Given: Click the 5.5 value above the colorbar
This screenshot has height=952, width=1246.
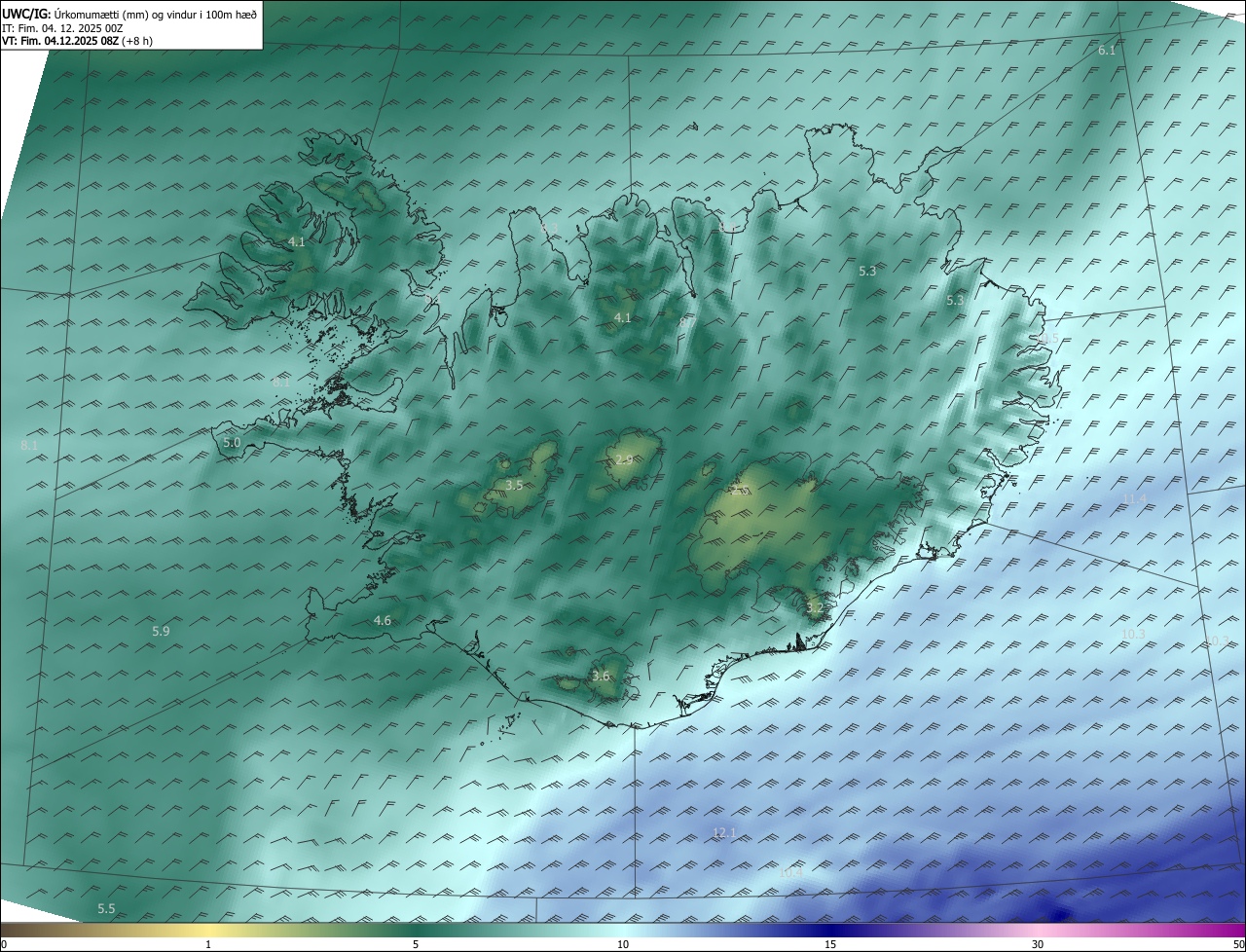Looking at the screenshot, I should (x=106, y=908).
